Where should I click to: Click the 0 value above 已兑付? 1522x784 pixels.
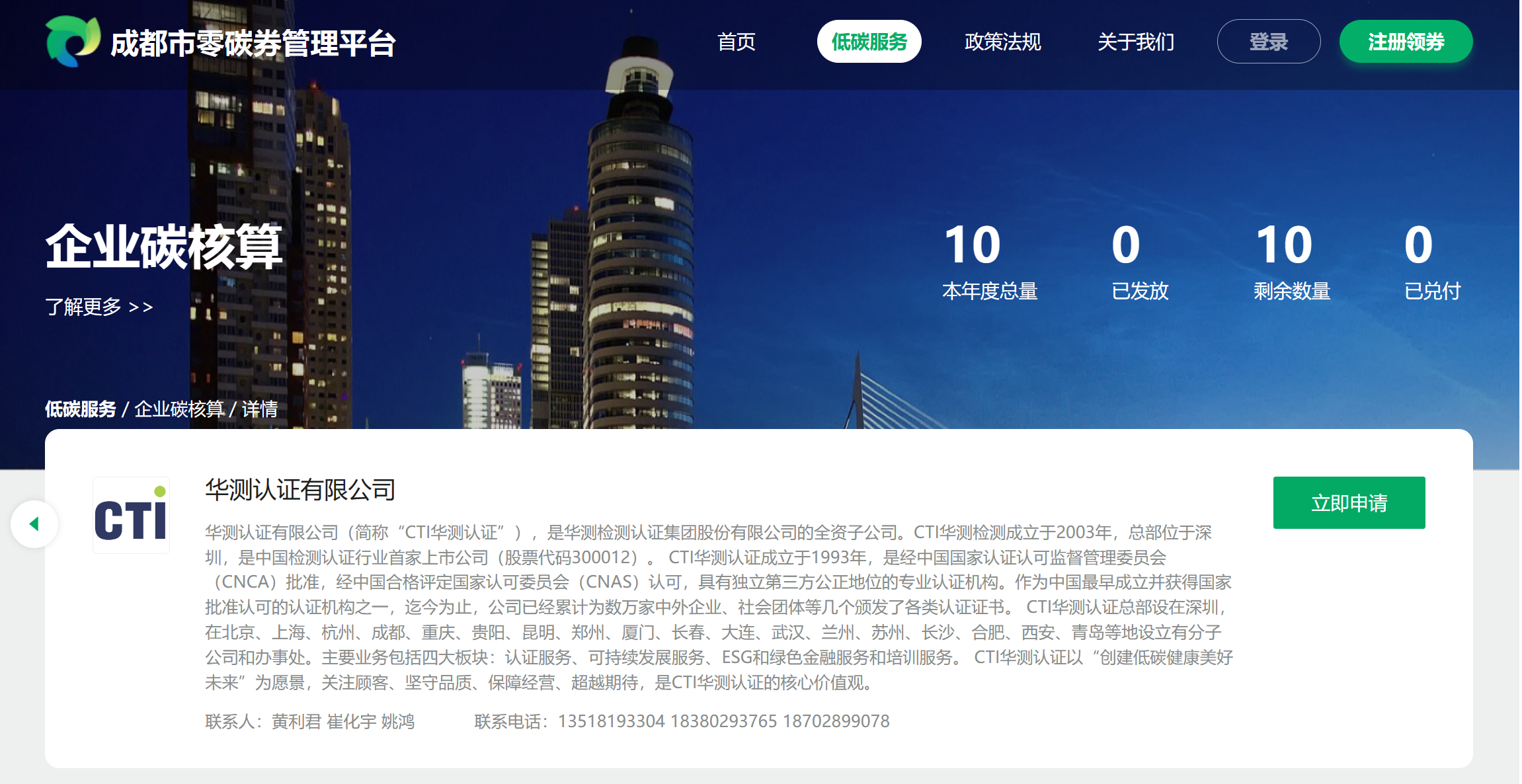coord(1419,245)
